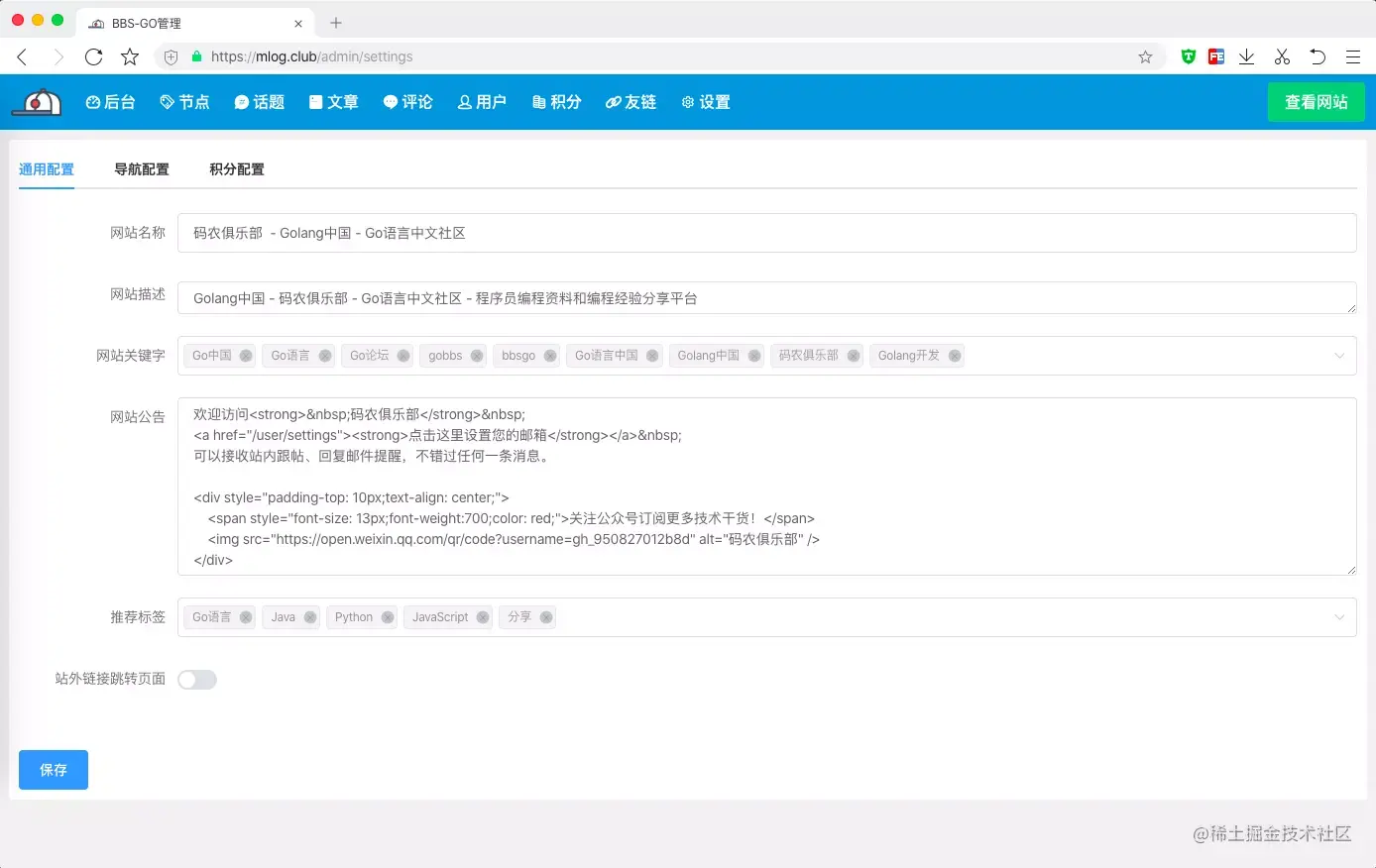
Task: Open the 文章 articles section
Action: pyautogui.click(x=333, y=102)
